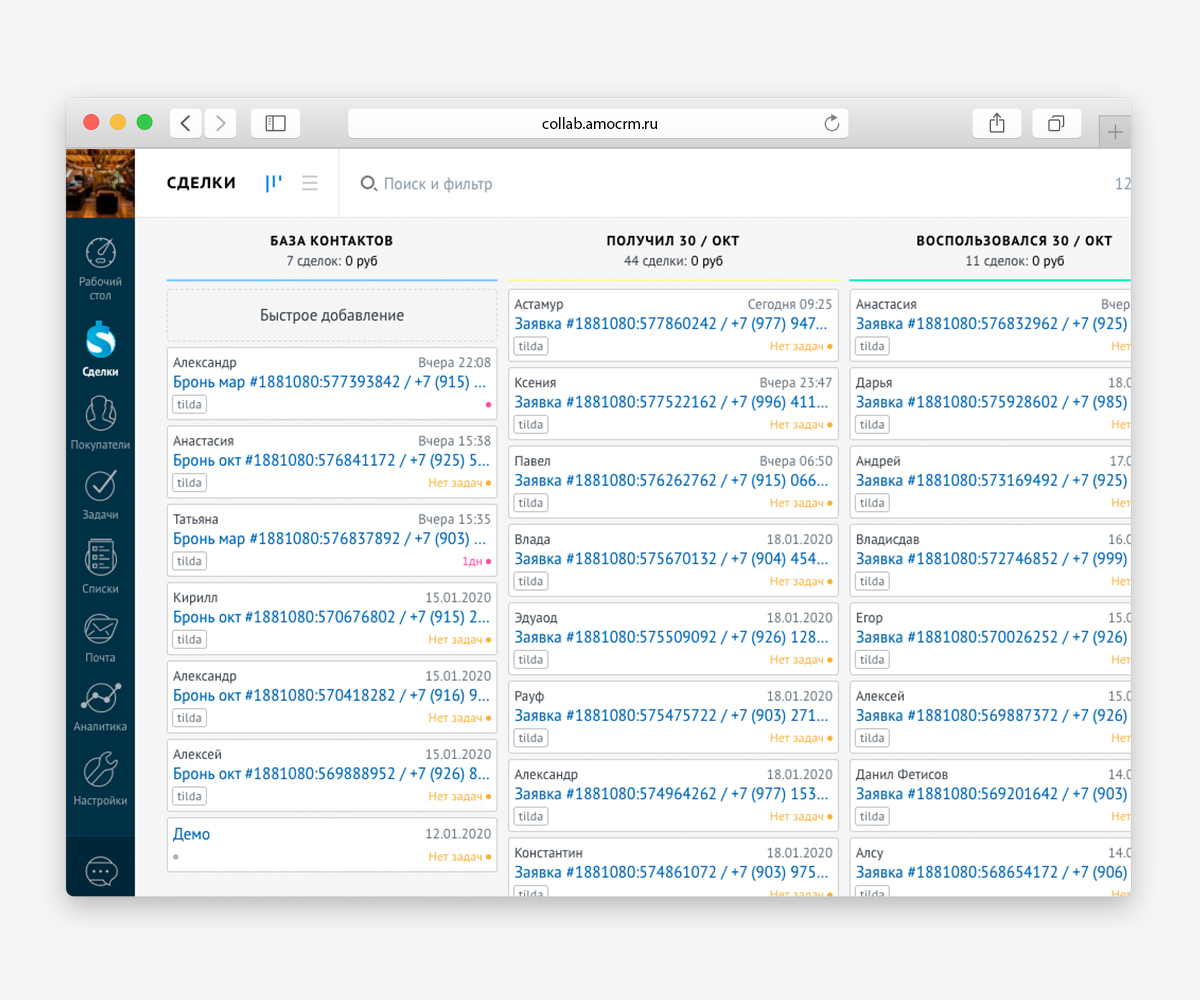
Task: Select the ВОСПОЛЬЗОВАЛСЯ 30 / ОКТ column header
Action: (x=1014, y=241)
